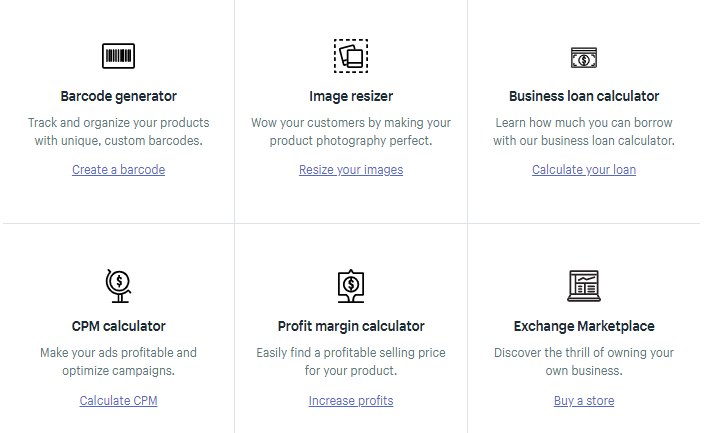The image size is (704, 433).
Task: Select the 'Profit margin calculator' title
Action: click(351, 326)
